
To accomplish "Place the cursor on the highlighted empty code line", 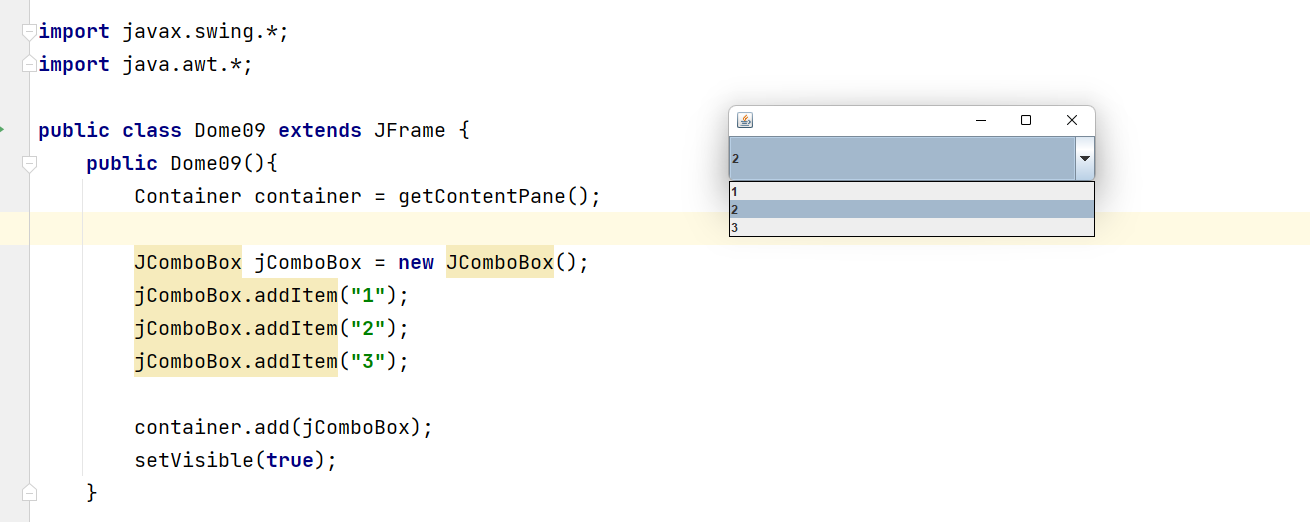I will coord(400,229).
